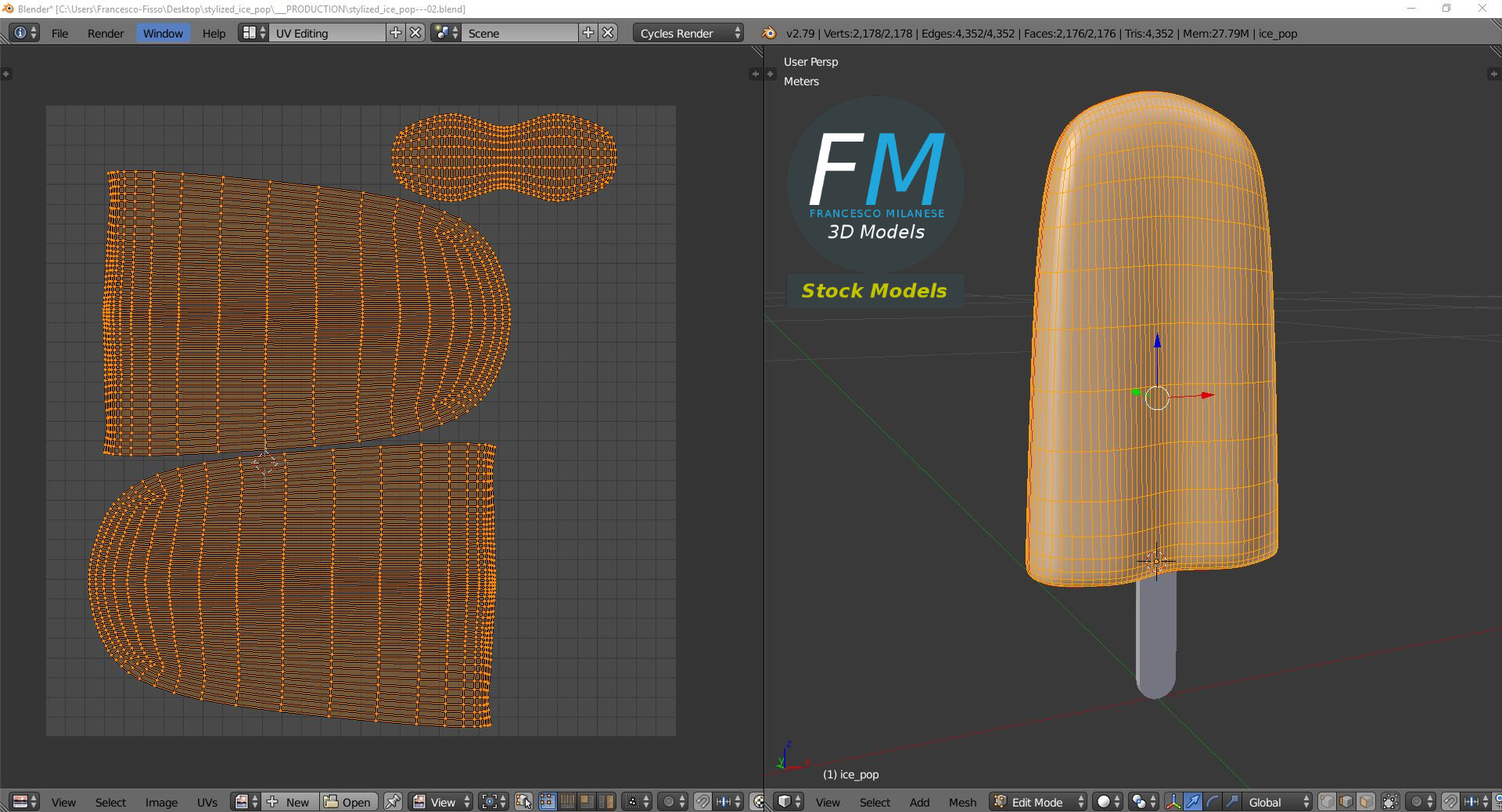Click the New image button
The width and height of the screenshot is (1502, 812).
click(290, 802)
